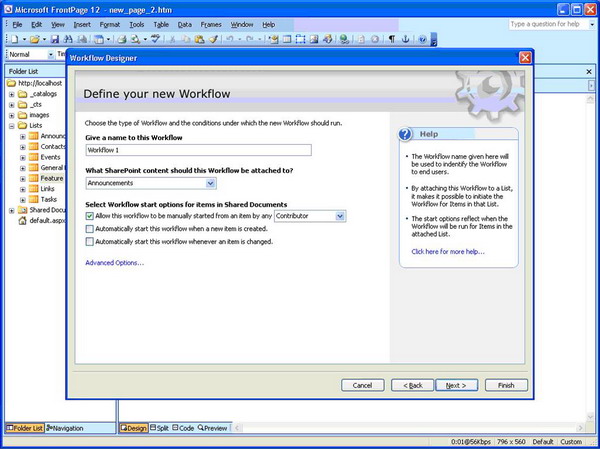Click the Stop icon in toolbar
The height and width of the screenshot is (449, 600).
point(375,39)
